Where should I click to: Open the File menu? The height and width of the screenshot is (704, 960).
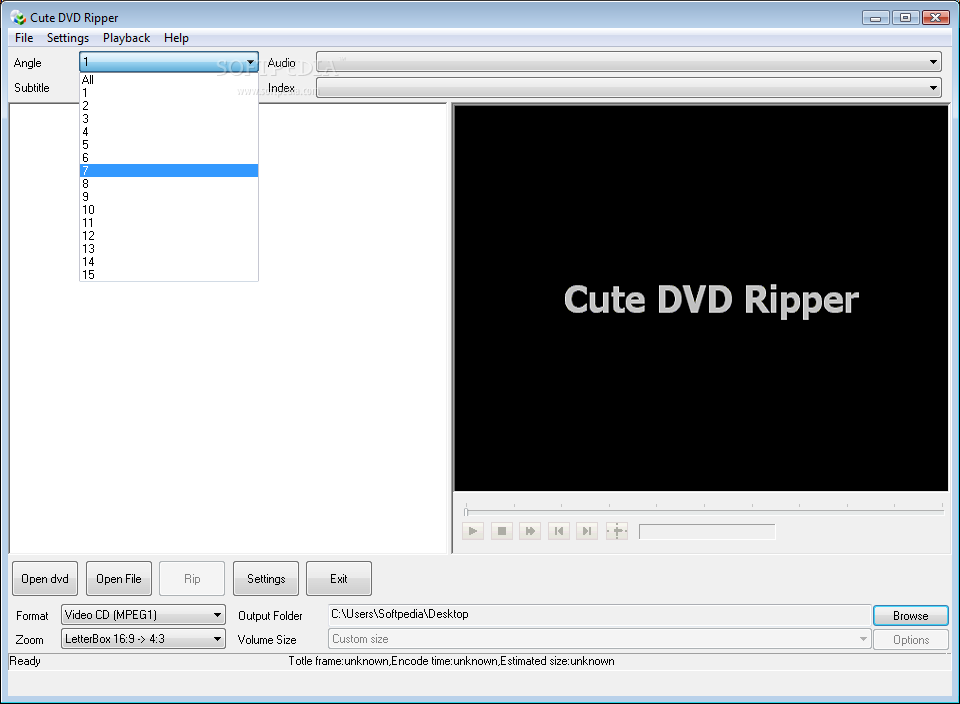click(24, 38)
